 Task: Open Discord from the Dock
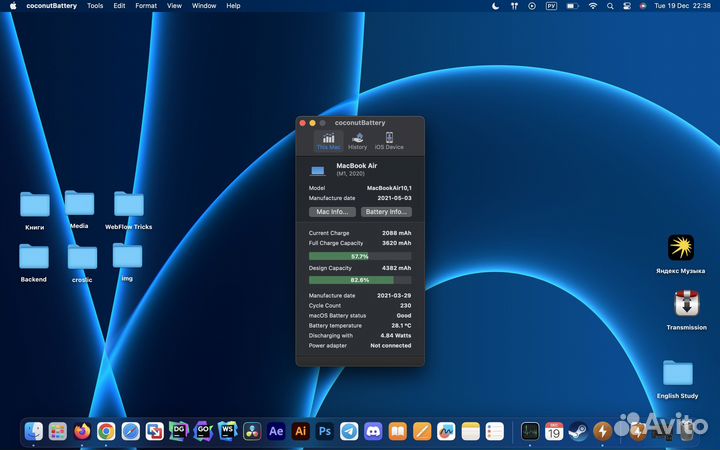(x=373, y=431)
